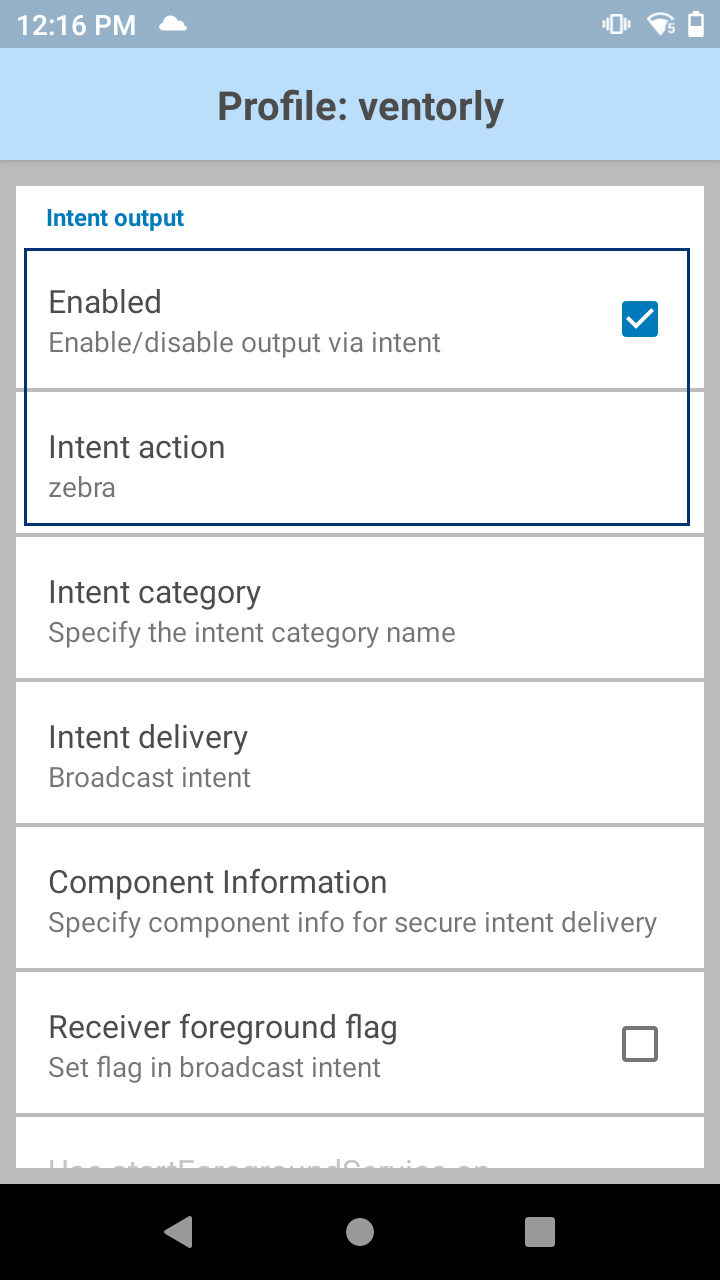Screen dimensions: 720x1280
Task: Tap the Intent output section header
Action: tap(115, 217)
